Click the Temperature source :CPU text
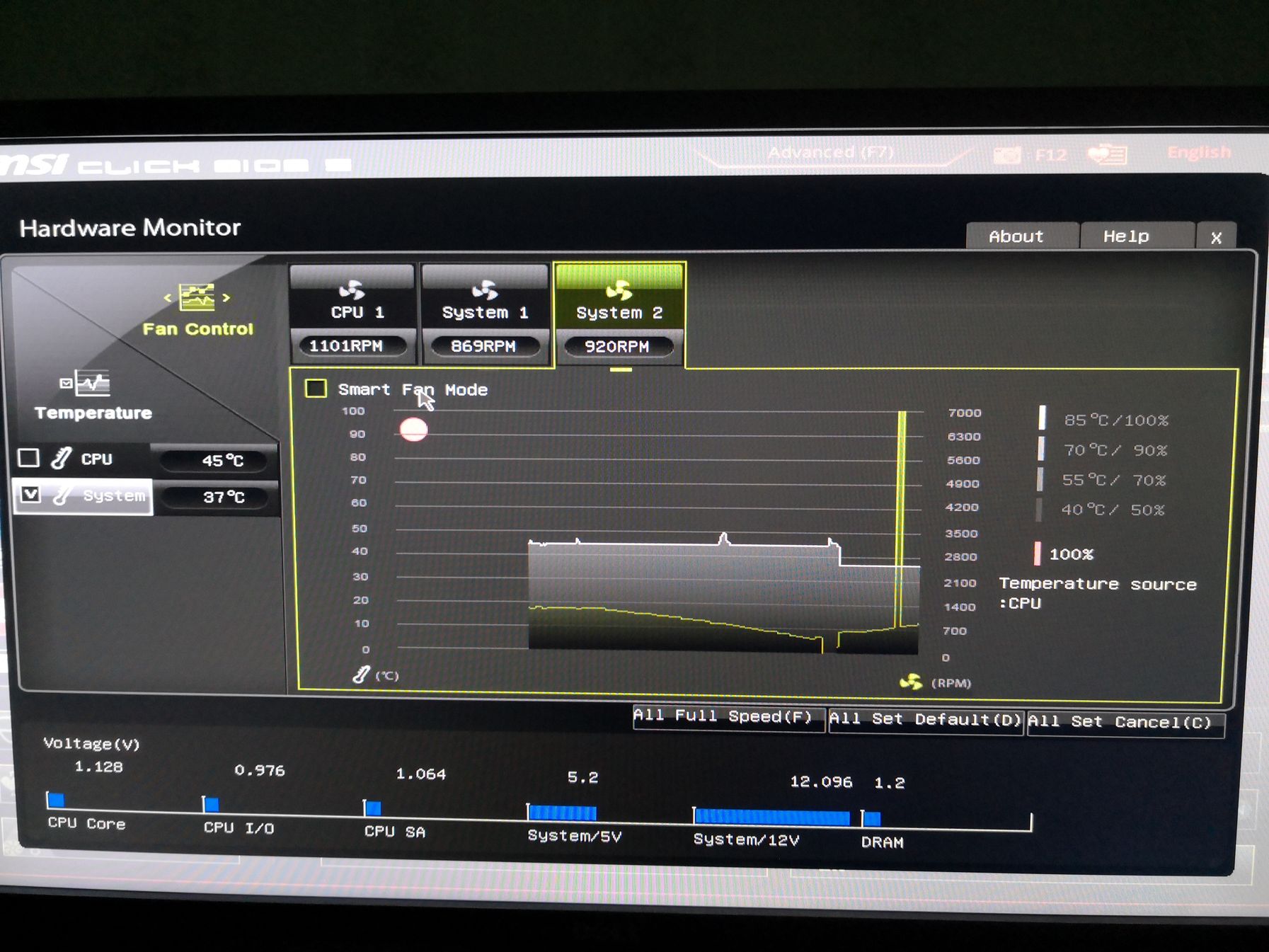The height and width of the screenshot is (952, 1269). pyautogui.click(x=1097, y=593)
